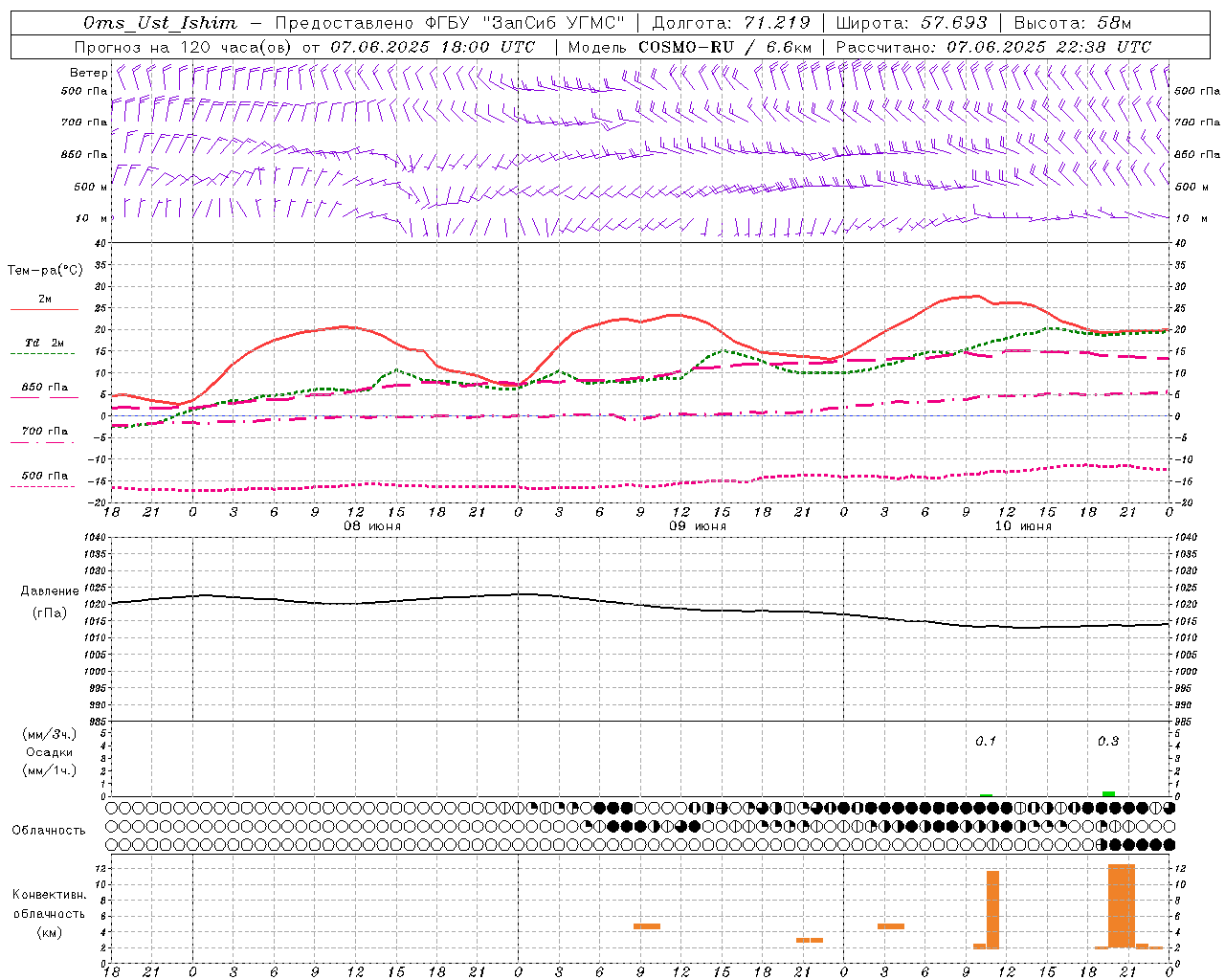Click the Рассчитано: 07.06.2025 22:38 UTC text
This screenshot has height=980, width=1225.
coord(993,47)
